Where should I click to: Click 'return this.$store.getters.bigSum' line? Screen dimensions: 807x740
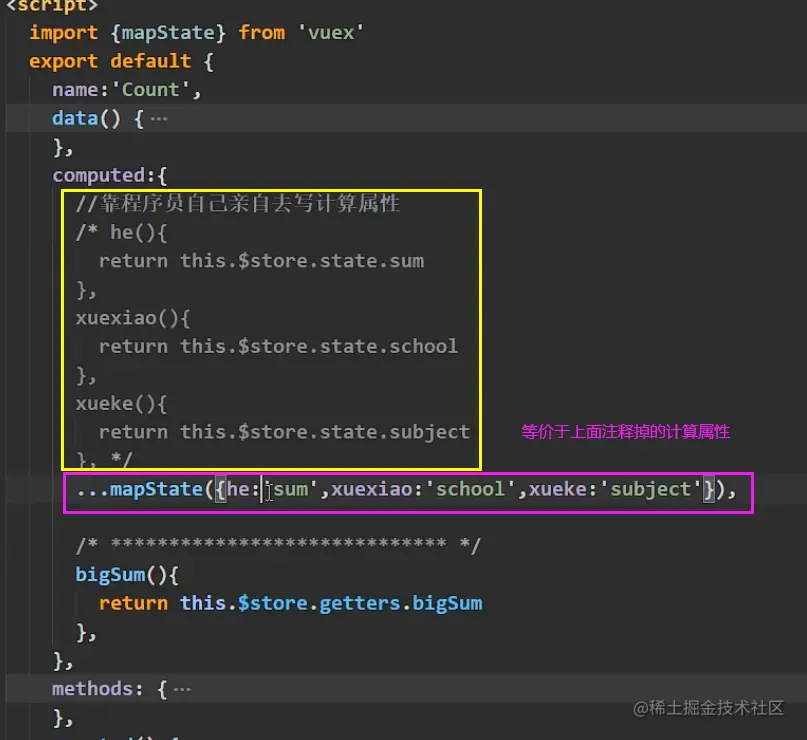[291, 604]
